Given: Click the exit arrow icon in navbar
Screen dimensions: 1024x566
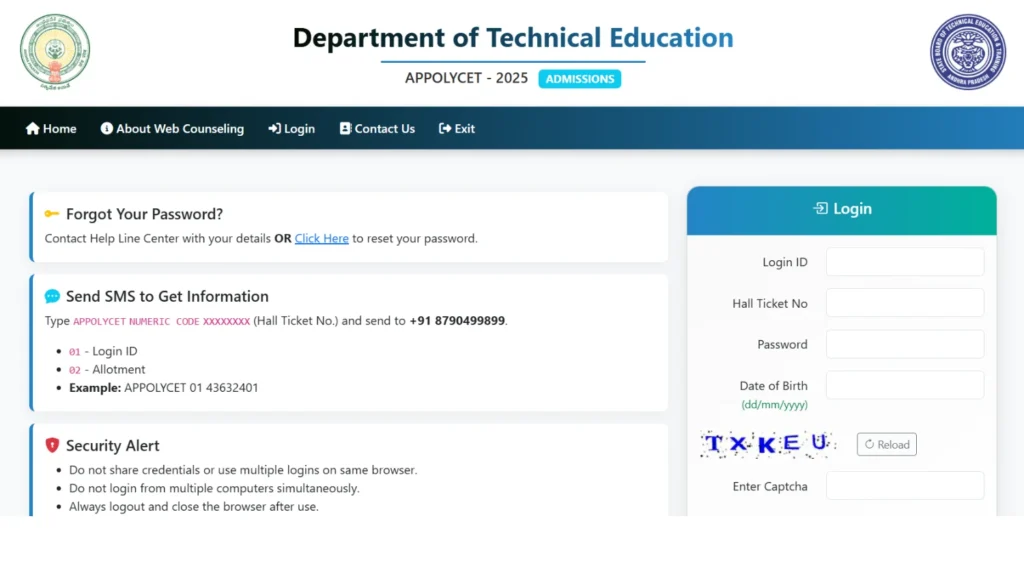Looking at the screenshot, I should [x=445, y=129].
